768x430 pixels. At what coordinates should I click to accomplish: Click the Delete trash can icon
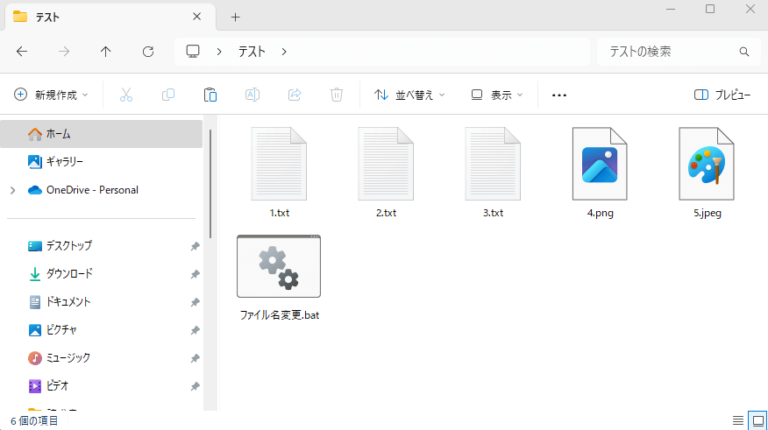[337, 95]
